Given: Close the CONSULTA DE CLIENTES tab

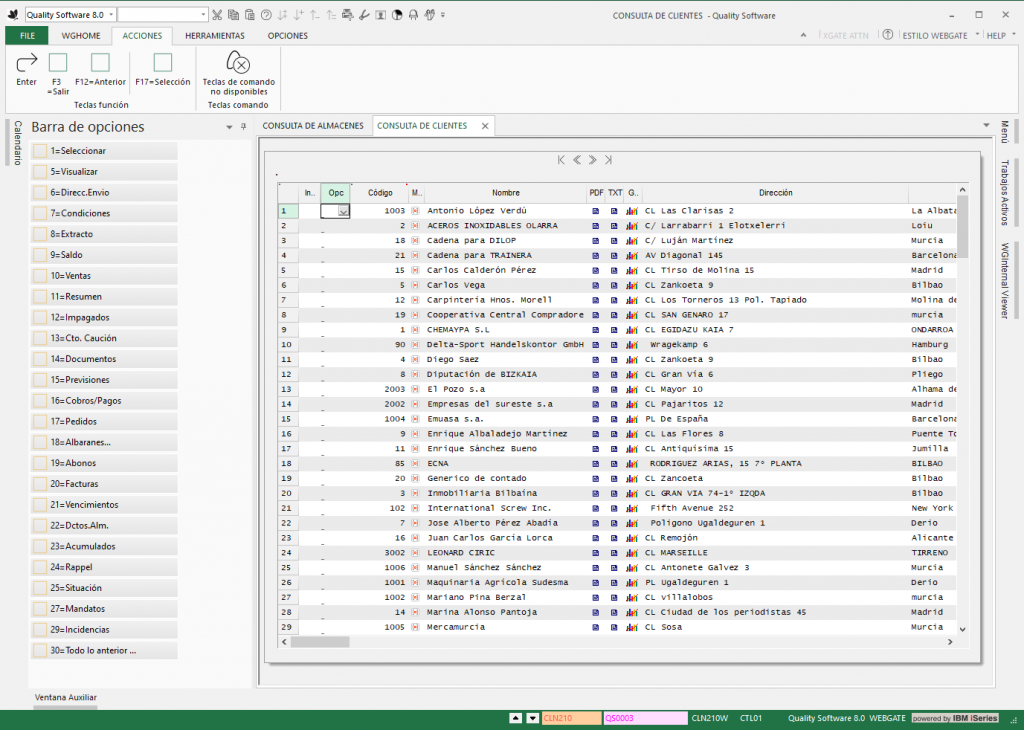Looking at the screenshot, I should coord(485,126).
